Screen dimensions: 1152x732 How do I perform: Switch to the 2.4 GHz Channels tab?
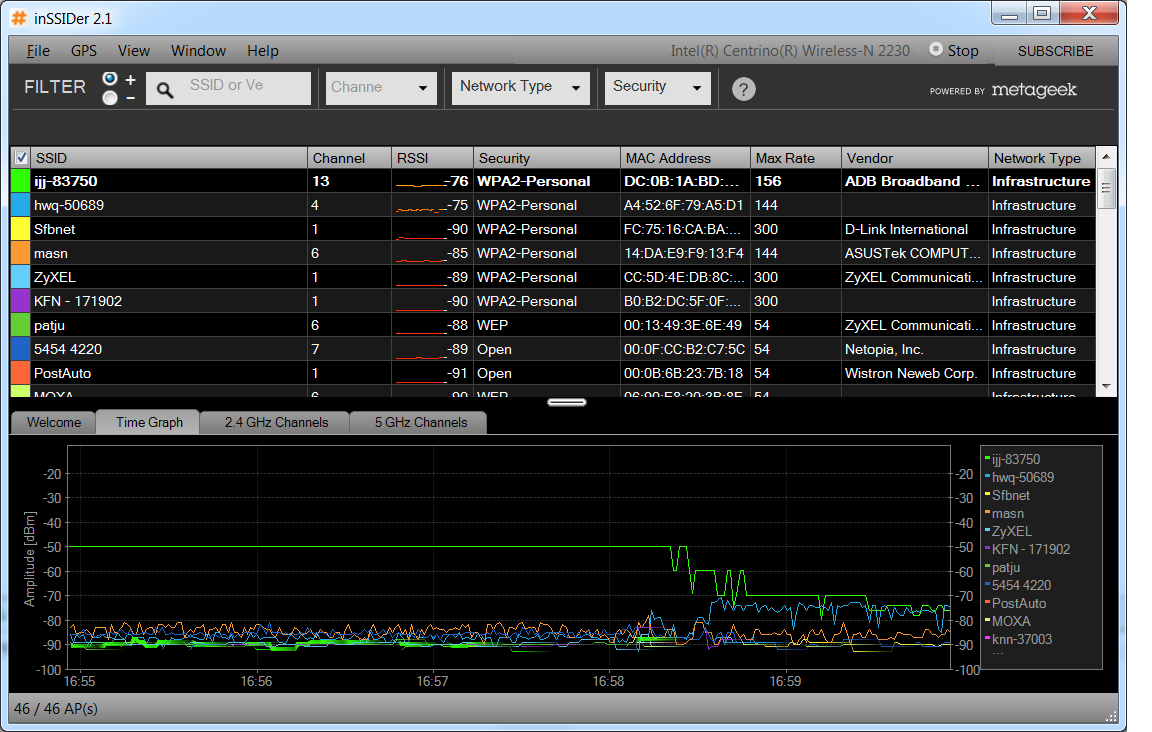click(x=276, y=423)
